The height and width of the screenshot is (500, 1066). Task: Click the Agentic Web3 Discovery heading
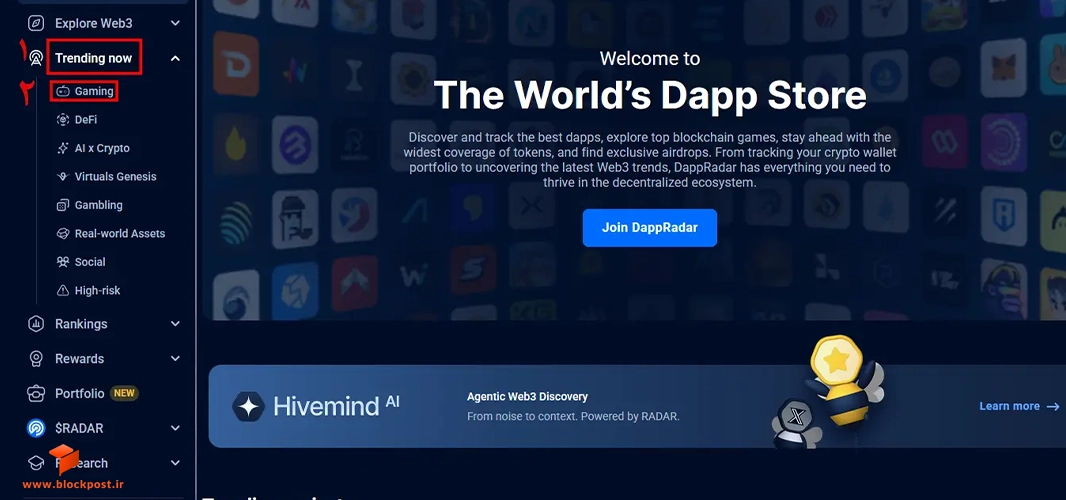528,397
